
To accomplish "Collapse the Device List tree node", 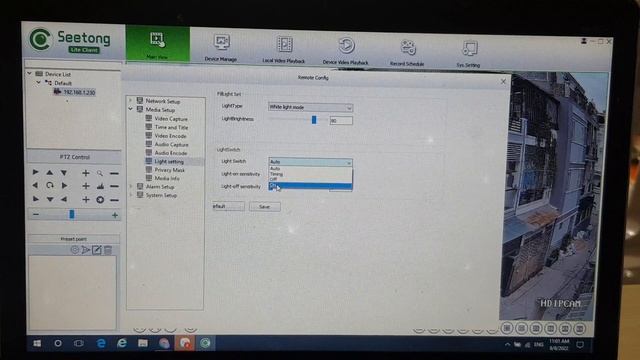I will coord(29,73).
